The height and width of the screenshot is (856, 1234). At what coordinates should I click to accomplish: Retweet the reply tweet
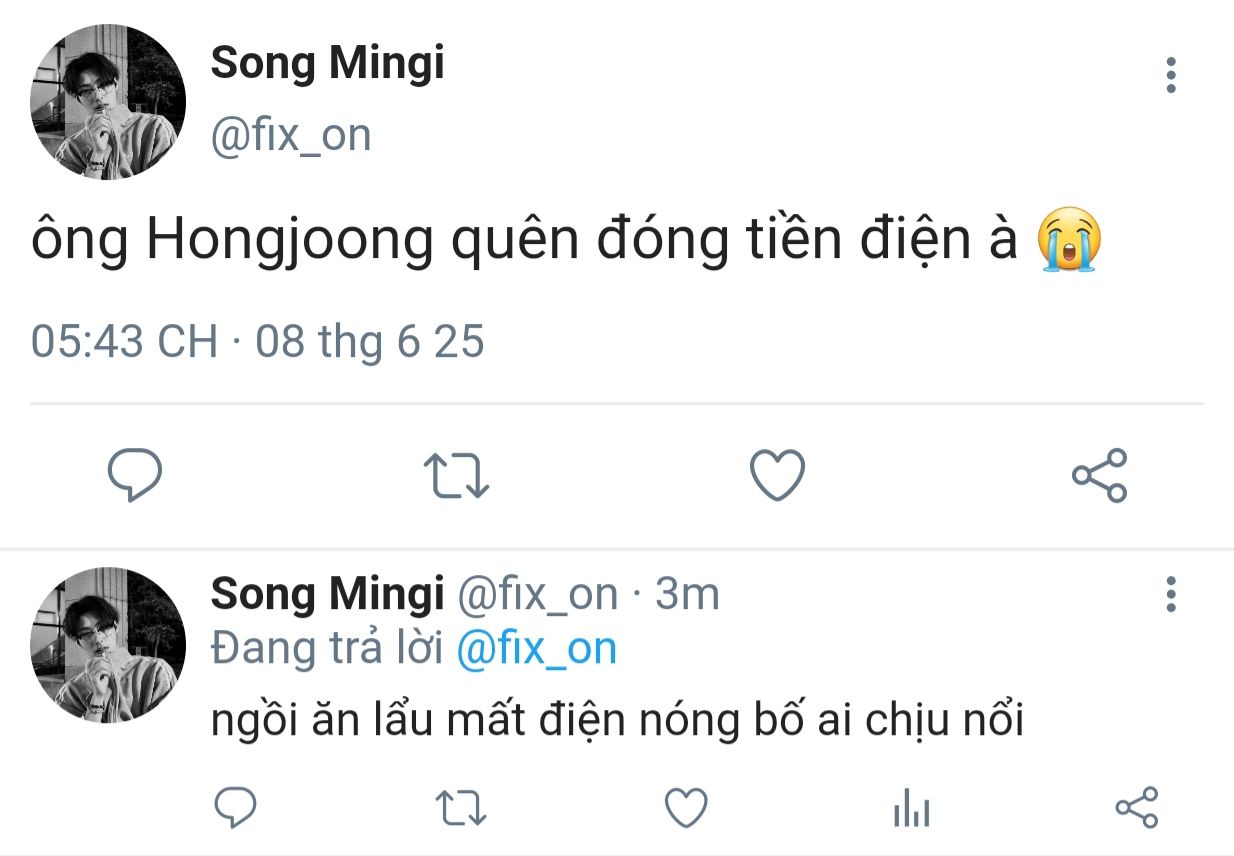coord(462,808)
